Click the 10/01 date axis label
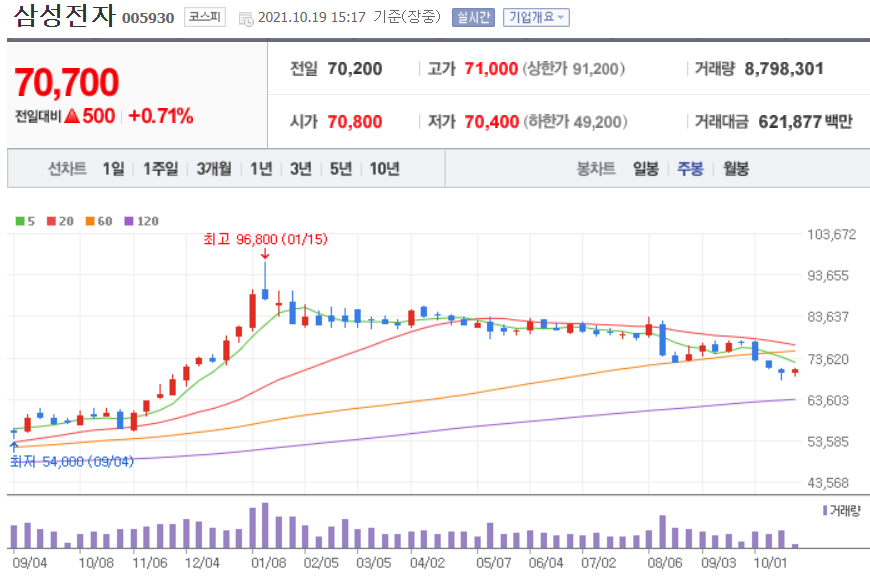The height and width of the screenshot is (580, 870). click(x=770, y=563)
